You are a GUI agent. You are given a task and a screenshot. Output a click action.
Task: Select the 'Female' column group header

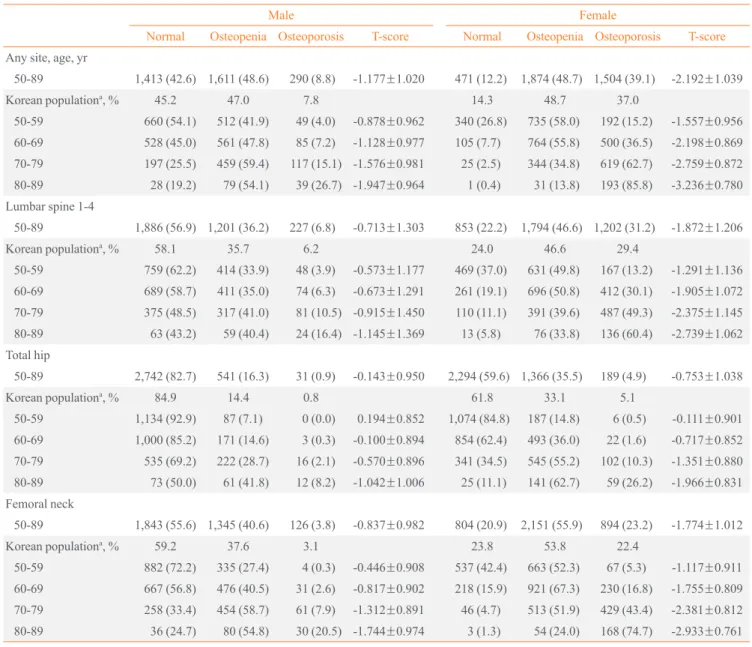click(598, 15)
